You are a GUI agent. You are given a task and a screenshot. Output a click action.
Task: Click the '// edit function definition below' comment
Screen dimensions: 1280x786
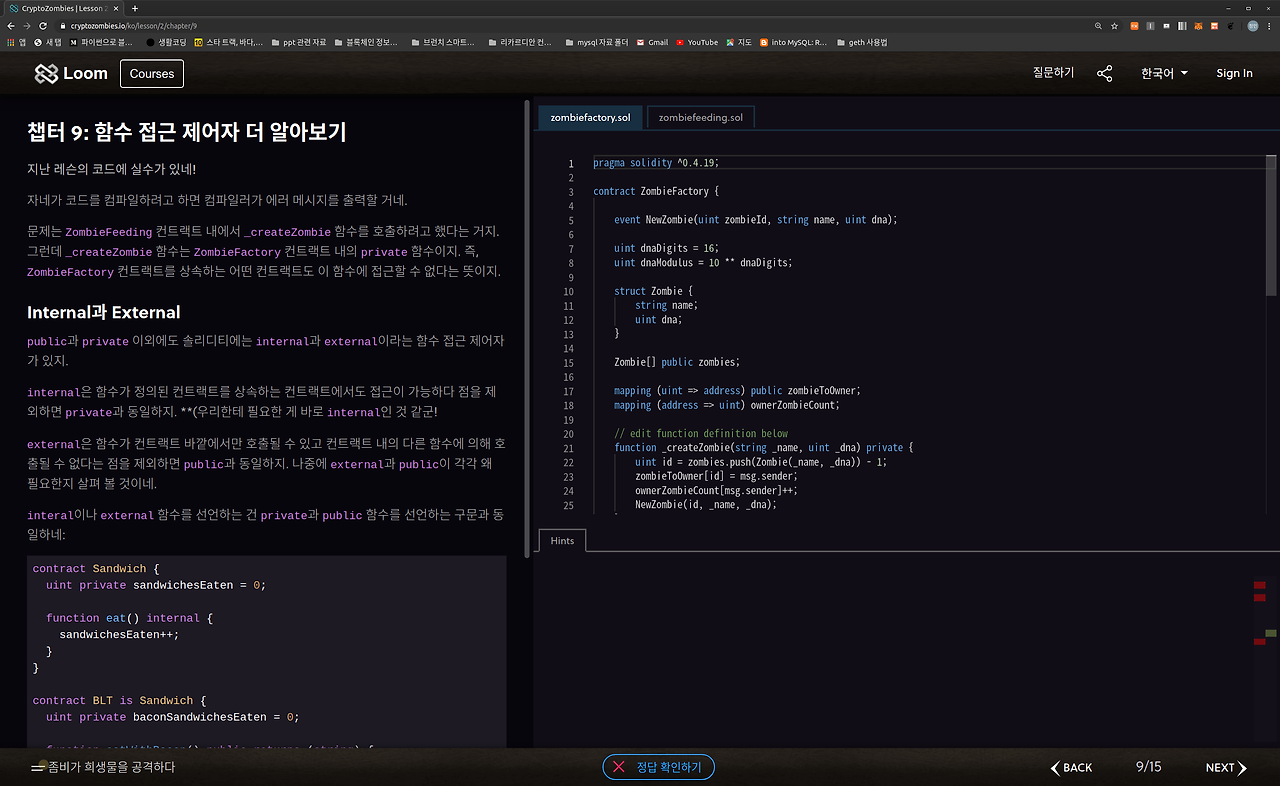point(701,434)
